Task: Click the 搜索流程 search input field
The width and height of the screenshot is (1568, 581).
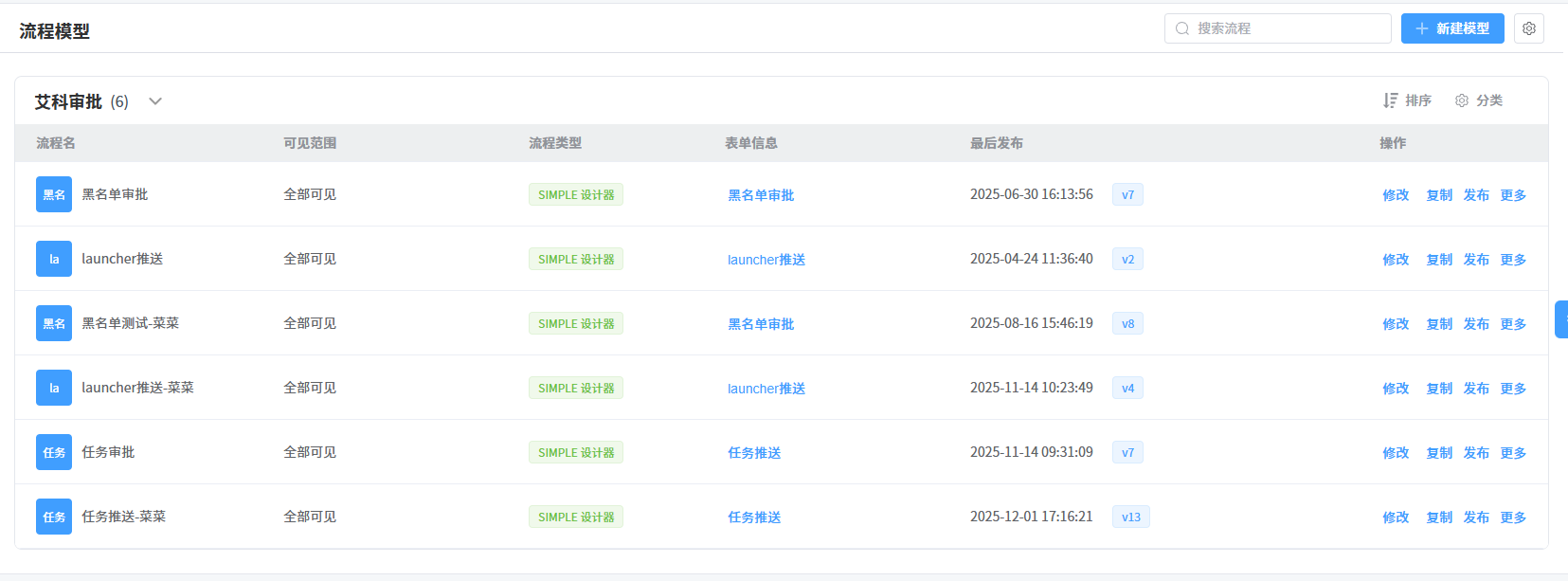Action: 1277,28
